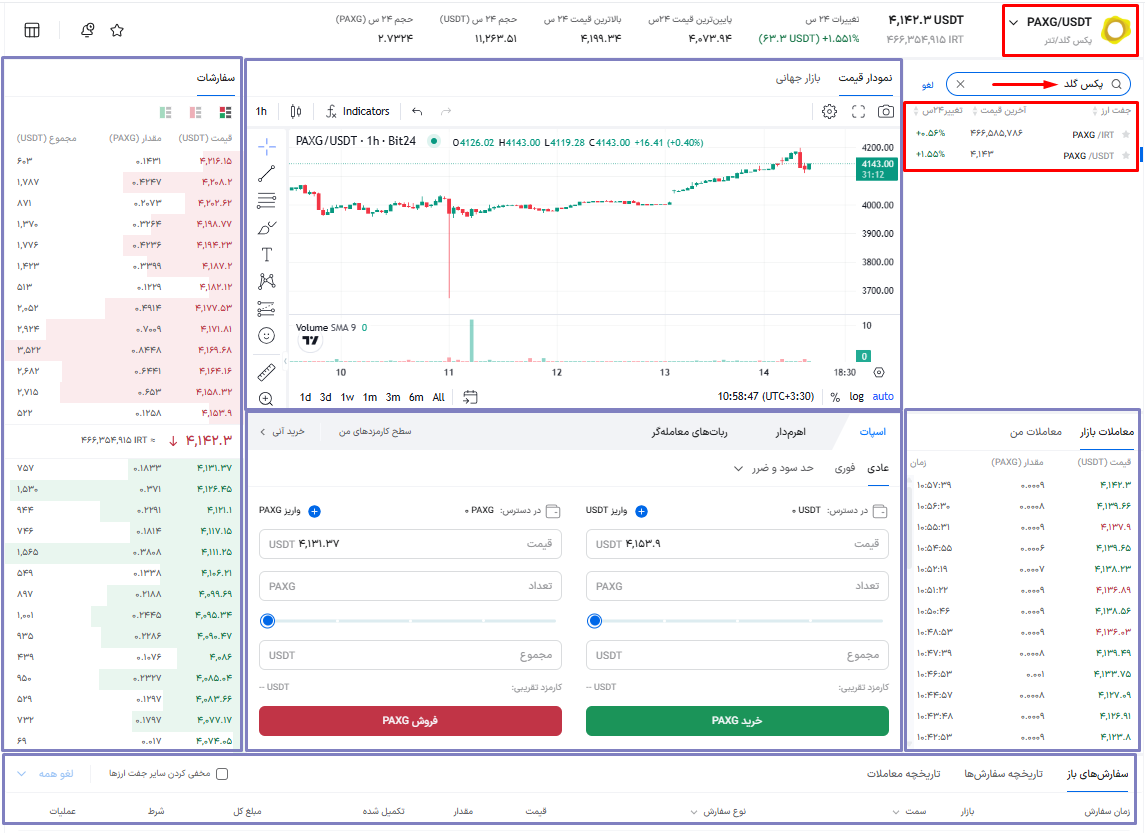Open the order history tab

tap(1003, 773)
